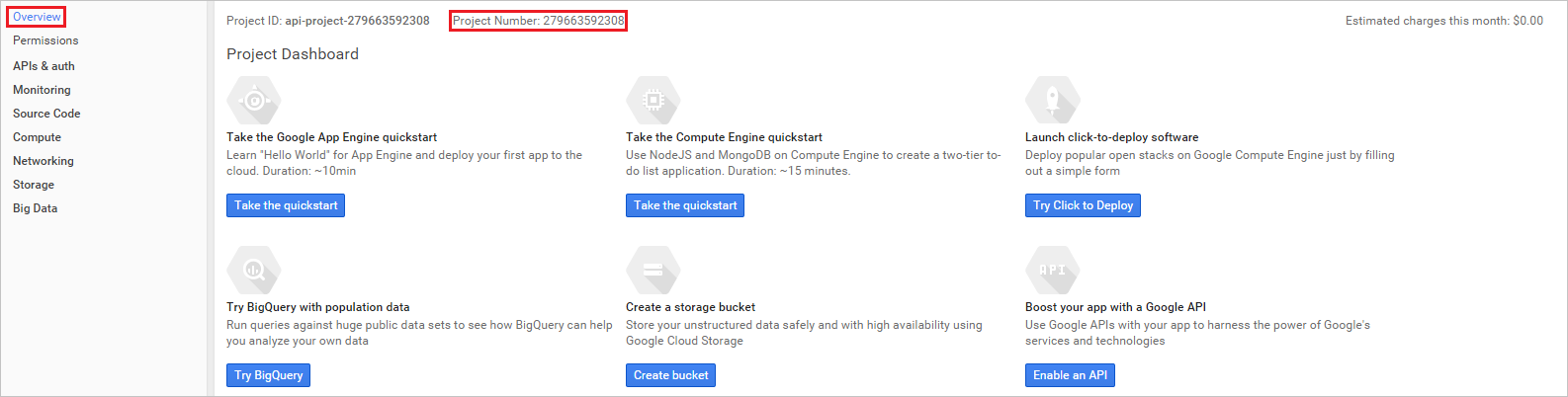Click the API hexagon icon
Screen dimensions: 1568x397
coord(1053,270)
